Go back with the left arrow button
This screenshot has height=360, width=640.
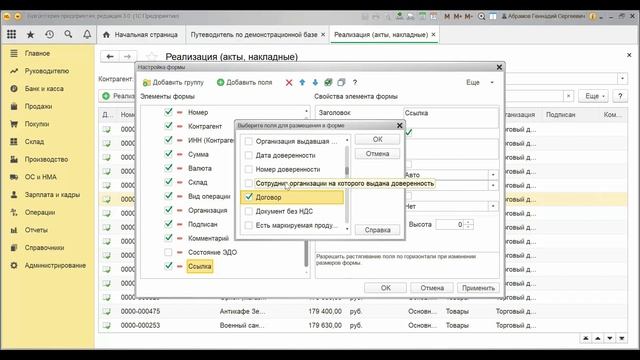click(x=110, y=56)
